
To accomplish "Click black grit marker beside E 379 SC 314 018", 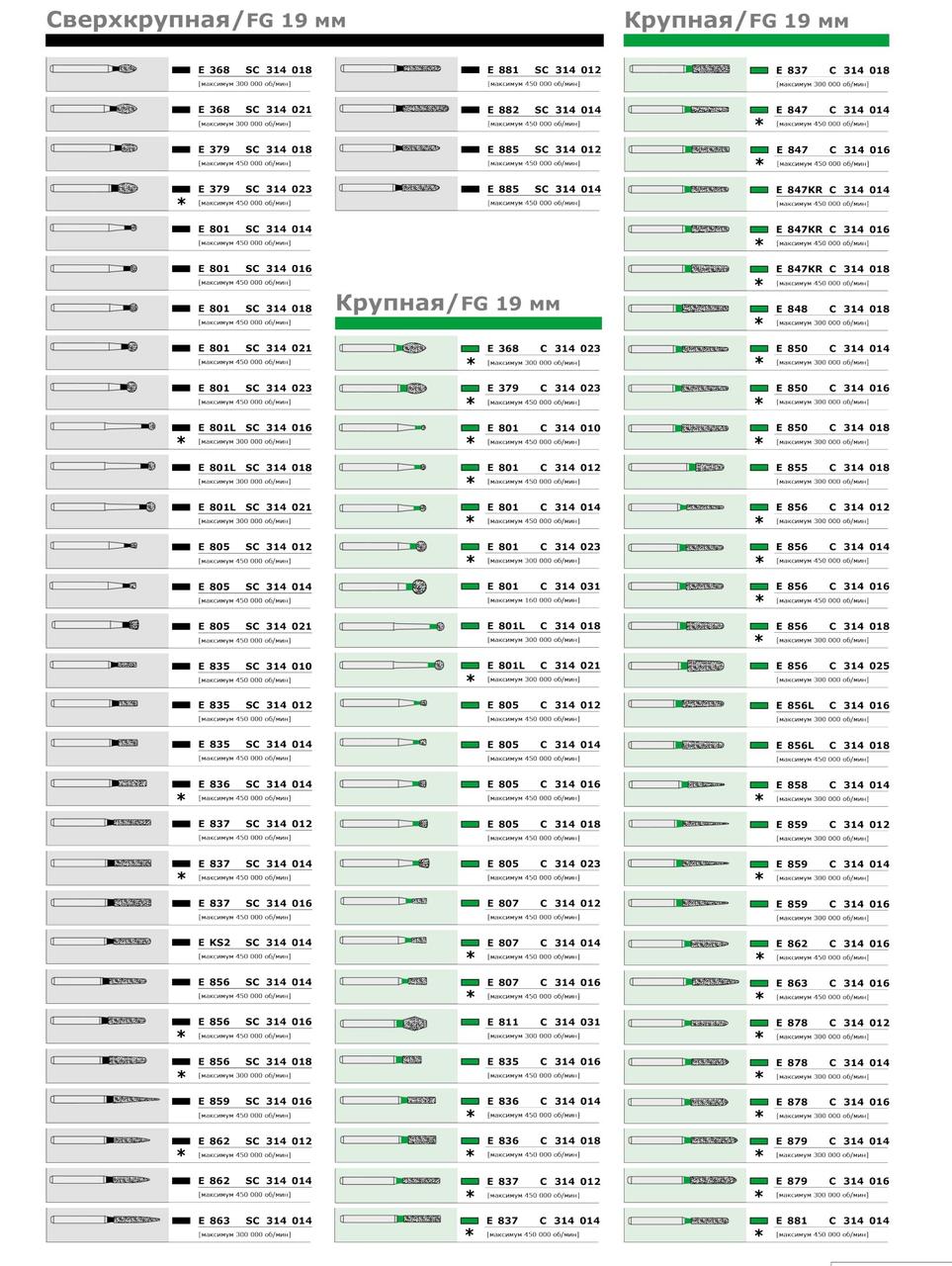I will tap(181, 150).
